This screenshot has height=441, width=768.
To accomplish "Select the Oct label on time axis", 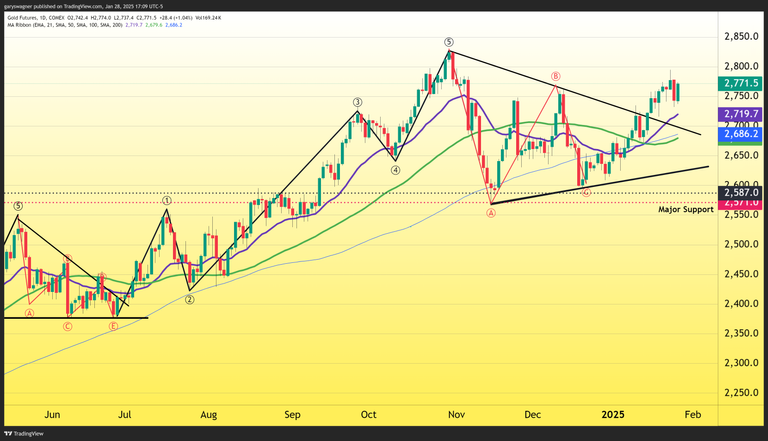I will coord(369,412).
